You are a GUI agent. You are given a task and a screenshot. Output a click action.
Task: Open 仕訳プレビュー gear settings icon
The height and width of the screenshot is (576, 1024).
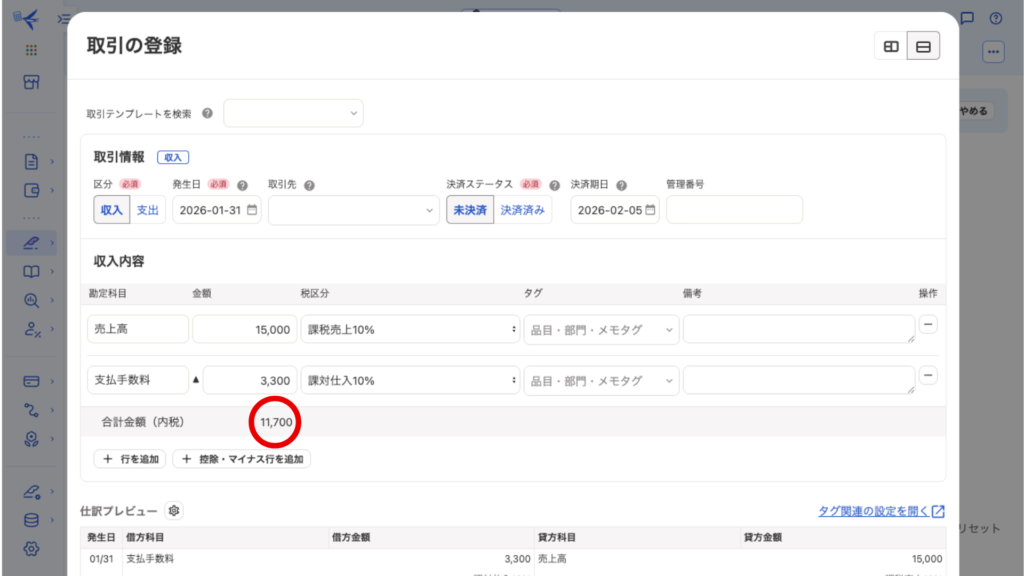point(174,511)
